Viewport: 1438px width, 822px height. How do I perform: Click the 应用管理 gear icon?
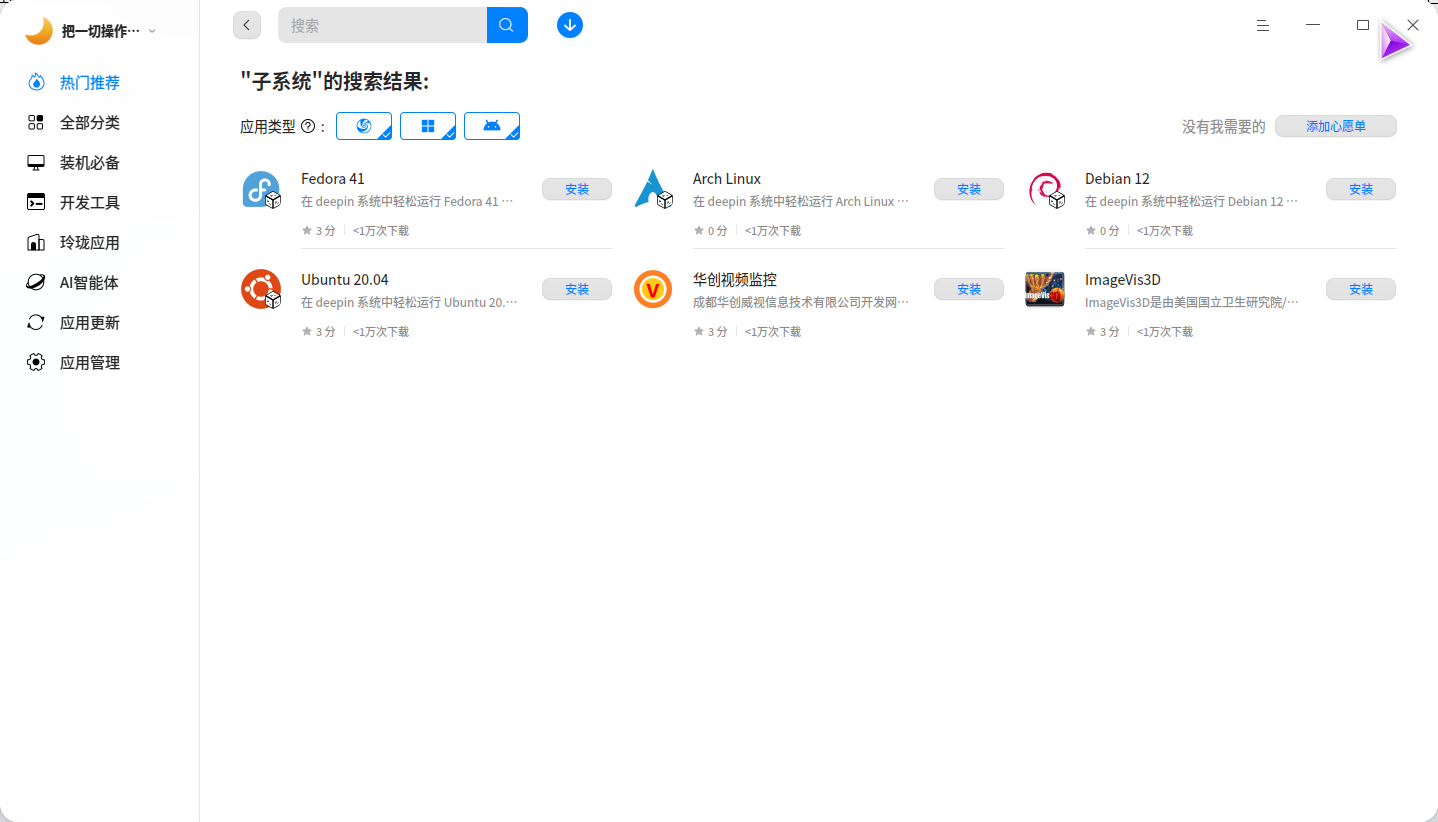pyautogui.click(x=36, y=362)
